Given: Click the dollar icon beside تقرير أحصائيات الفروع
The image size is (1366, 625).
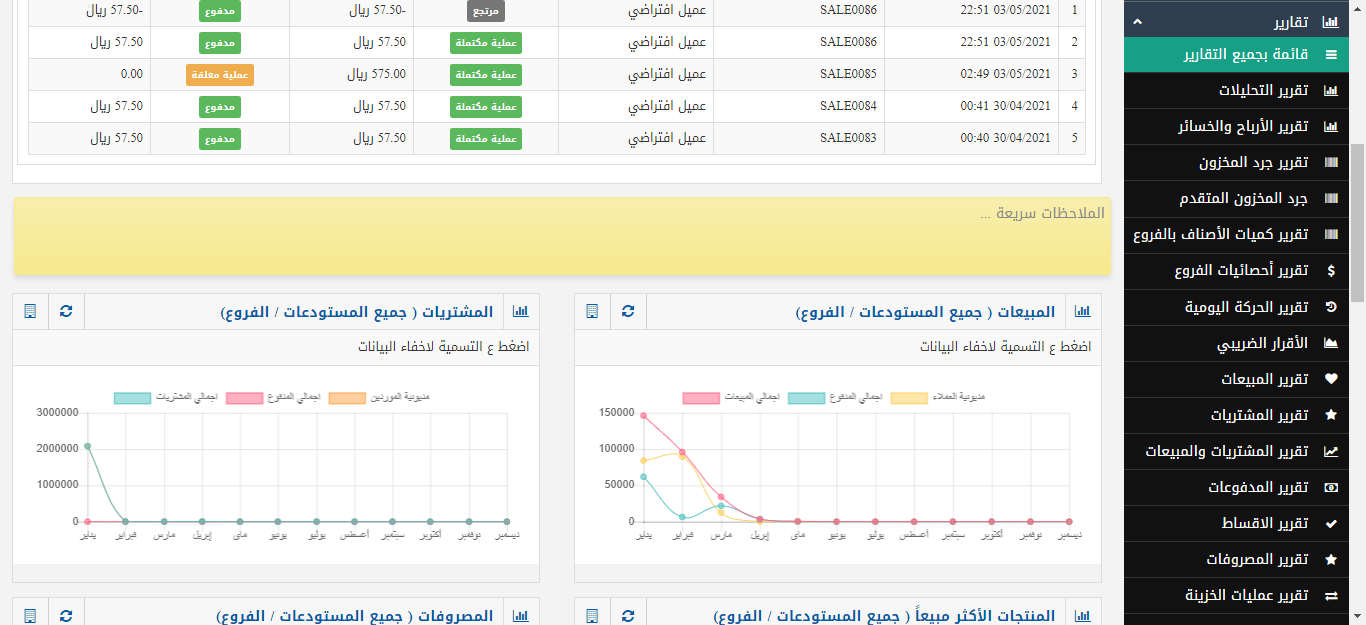Looking at the screenshot, I should point(1330,271).
